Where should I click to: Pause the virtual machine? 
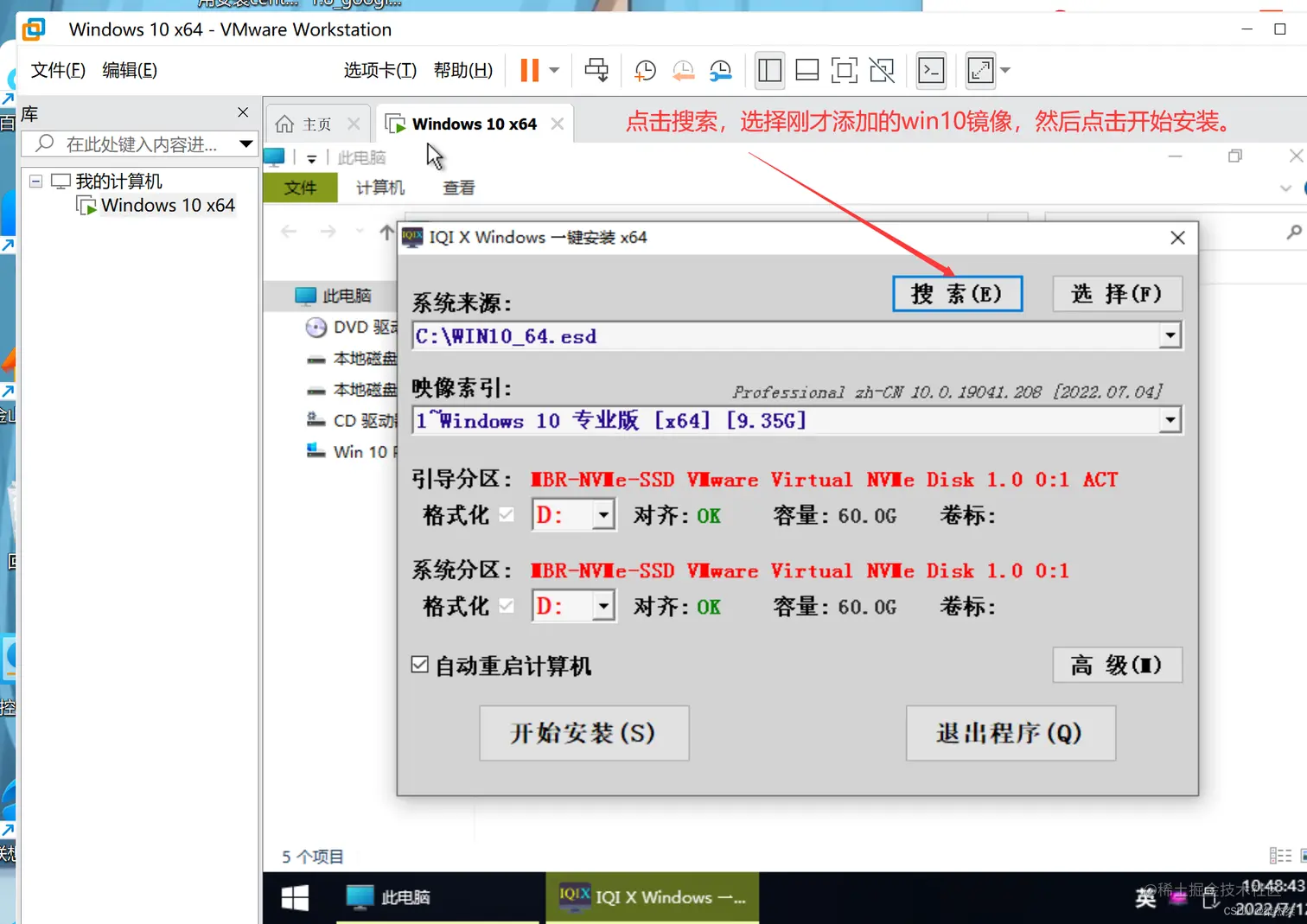[530, 70]
